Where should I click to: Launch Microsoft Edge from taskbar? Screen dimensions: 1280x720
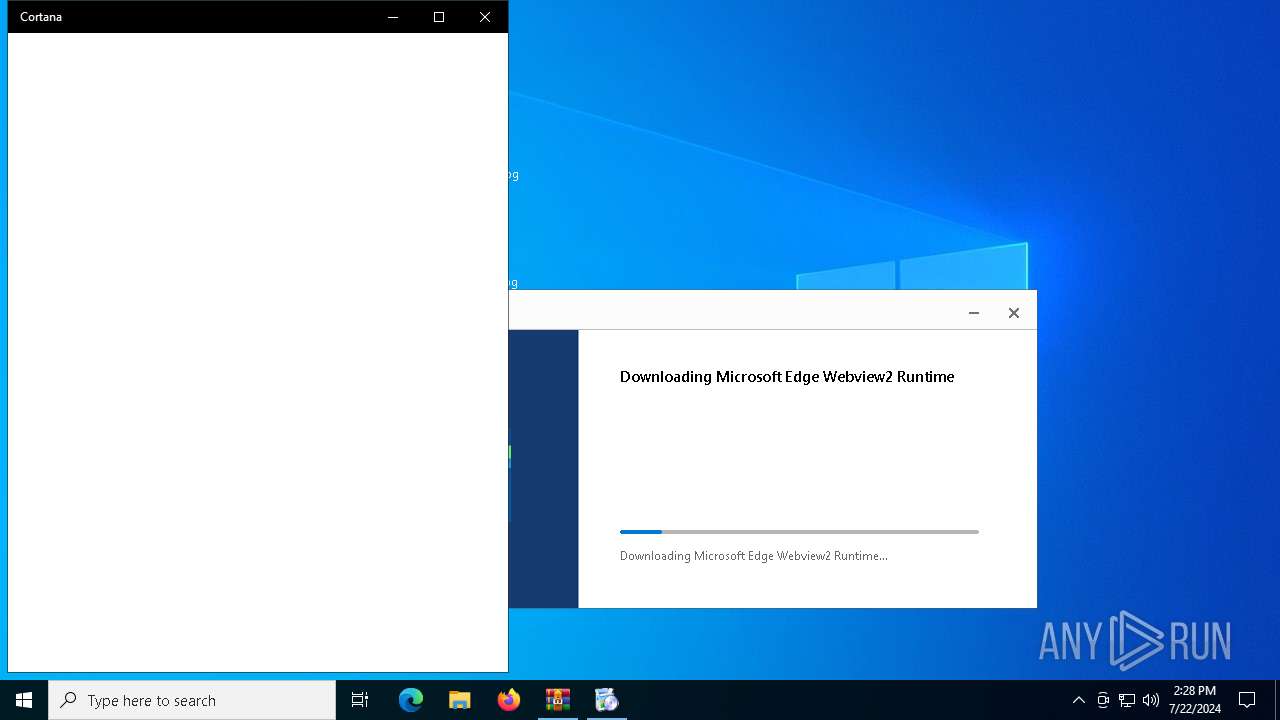pyautogui.click(x=411, y=700)
